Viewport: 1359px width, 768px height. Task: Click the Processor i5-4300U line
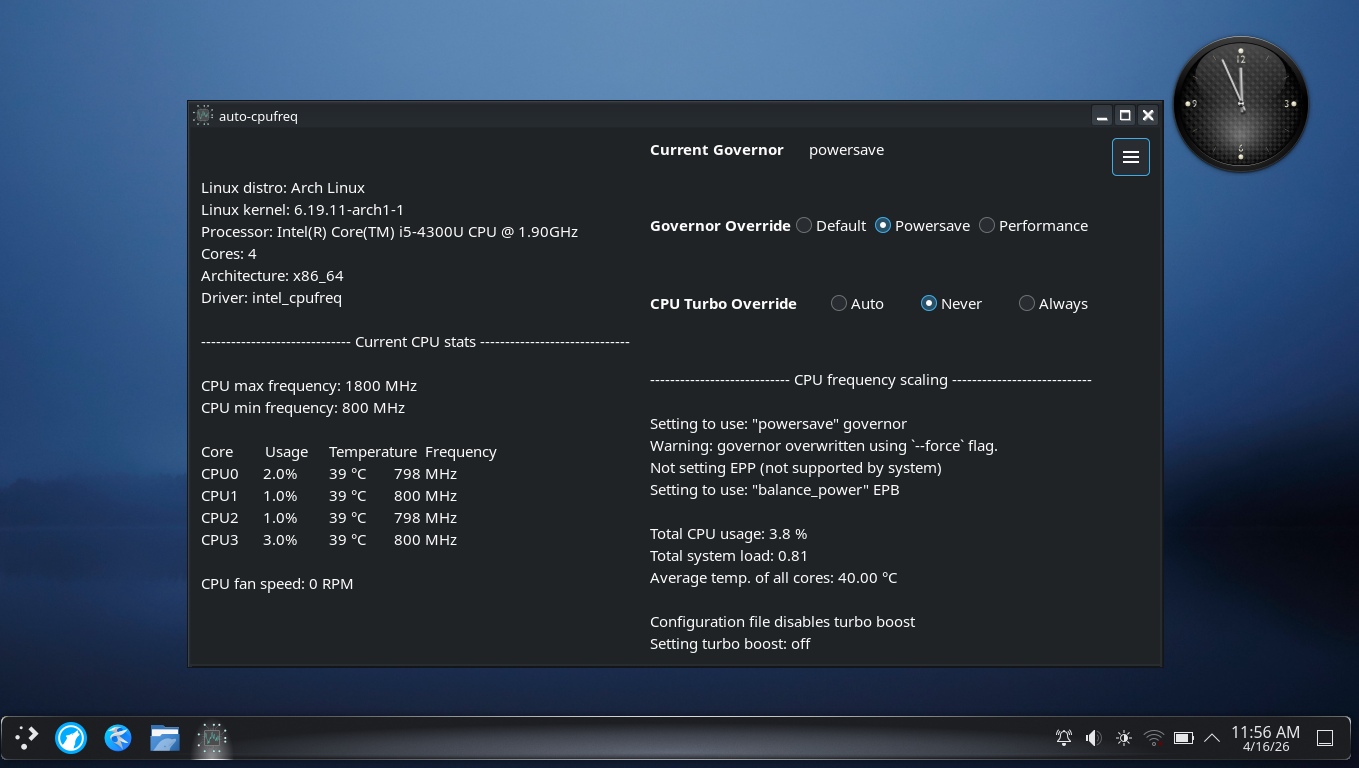coord(389,232)
